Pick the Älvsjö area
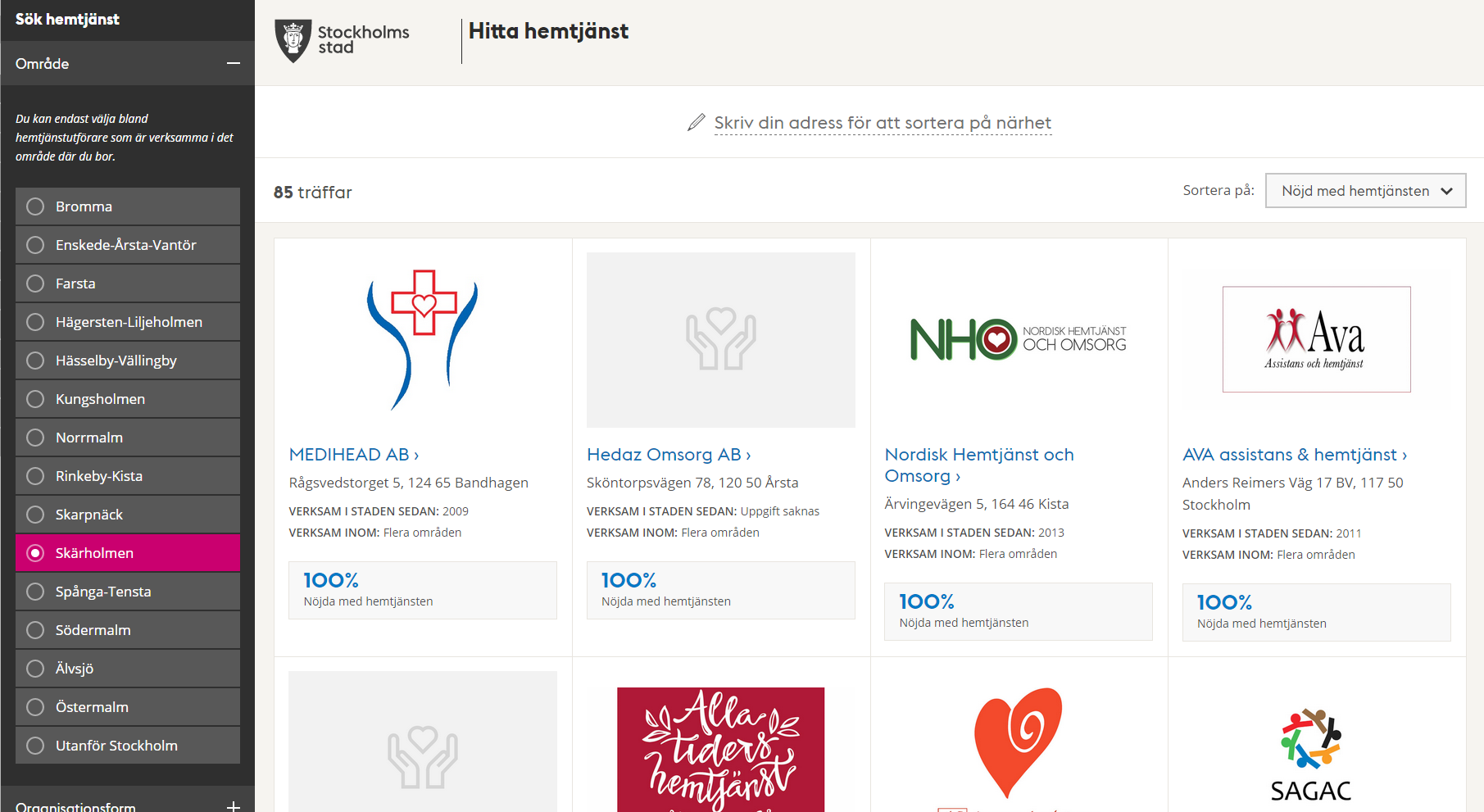Screen dimensions: 1484x812 128,669
